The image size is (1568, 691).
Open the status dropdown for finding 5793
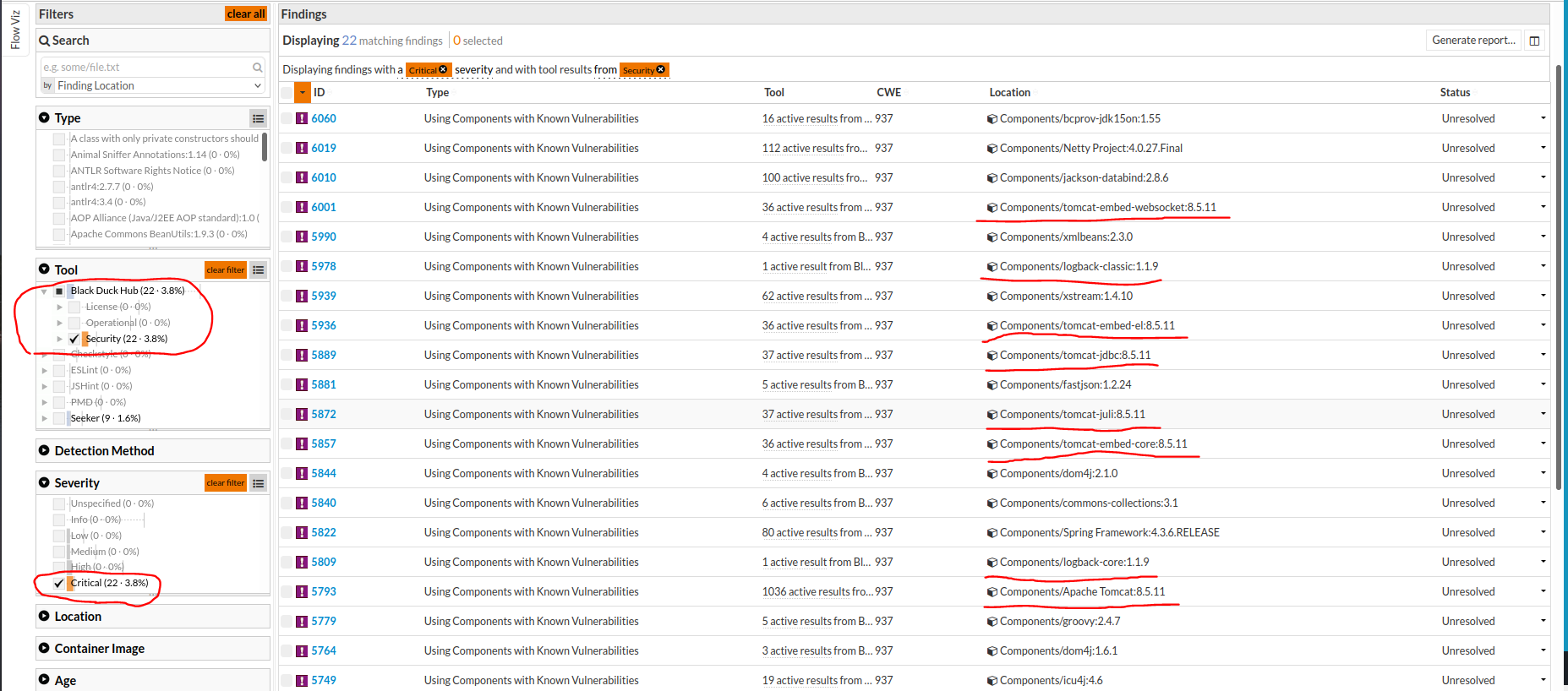tap(1543, 591)
